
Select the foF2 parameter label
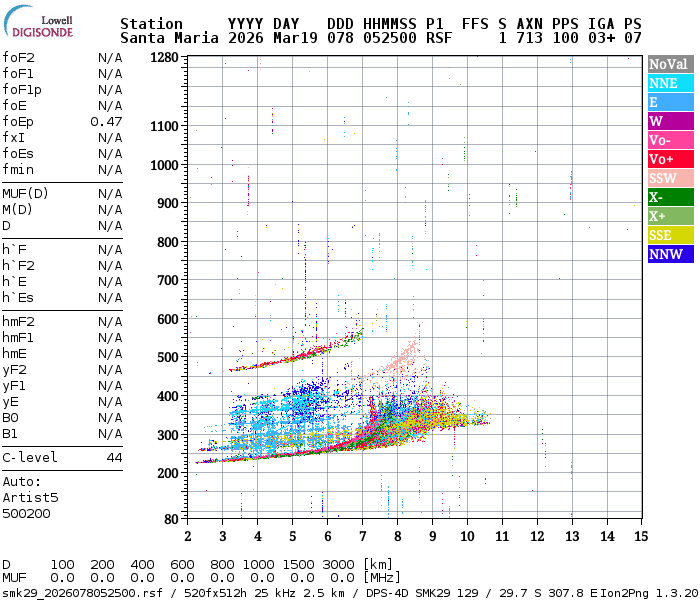click(x=18, y=57)
